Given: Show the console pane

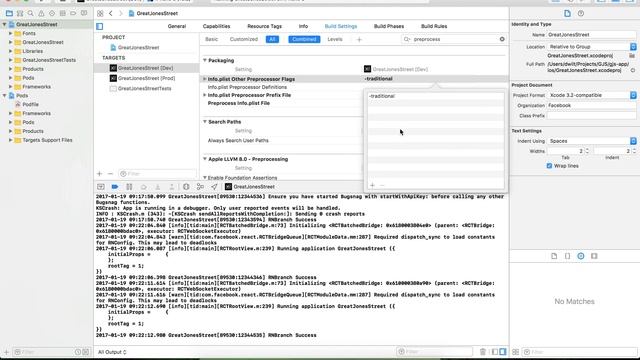Looking at the screenshot, I should point(503,352).
